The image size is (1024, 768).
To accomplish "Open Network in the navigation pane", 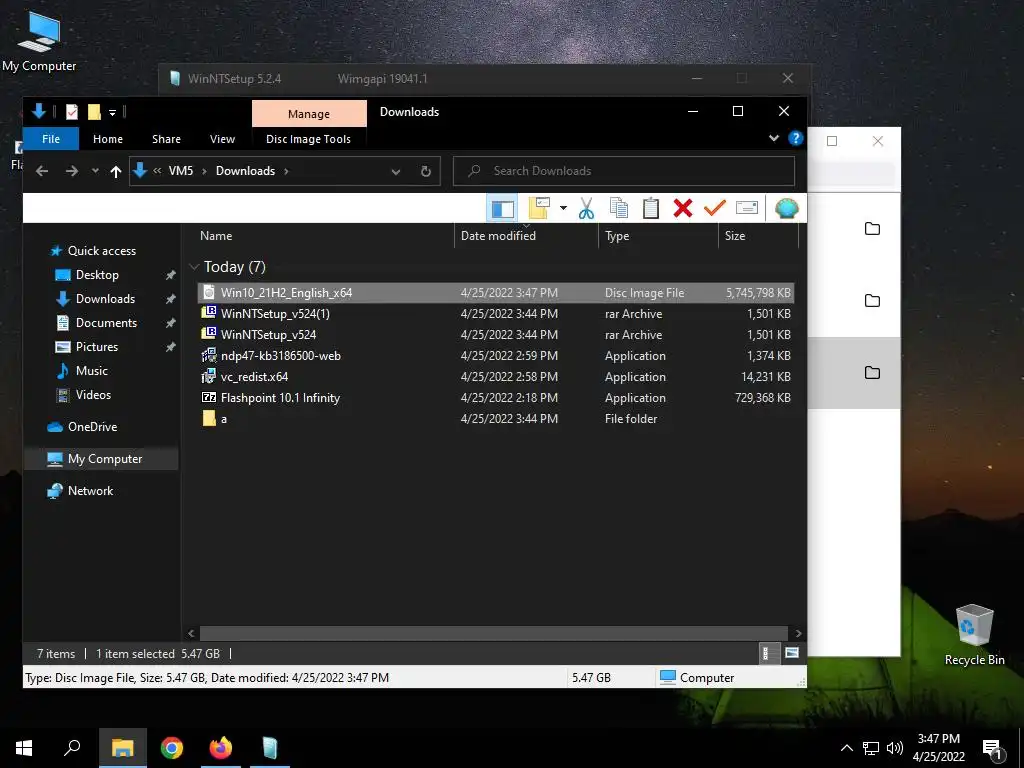I will tap(90, 490).
